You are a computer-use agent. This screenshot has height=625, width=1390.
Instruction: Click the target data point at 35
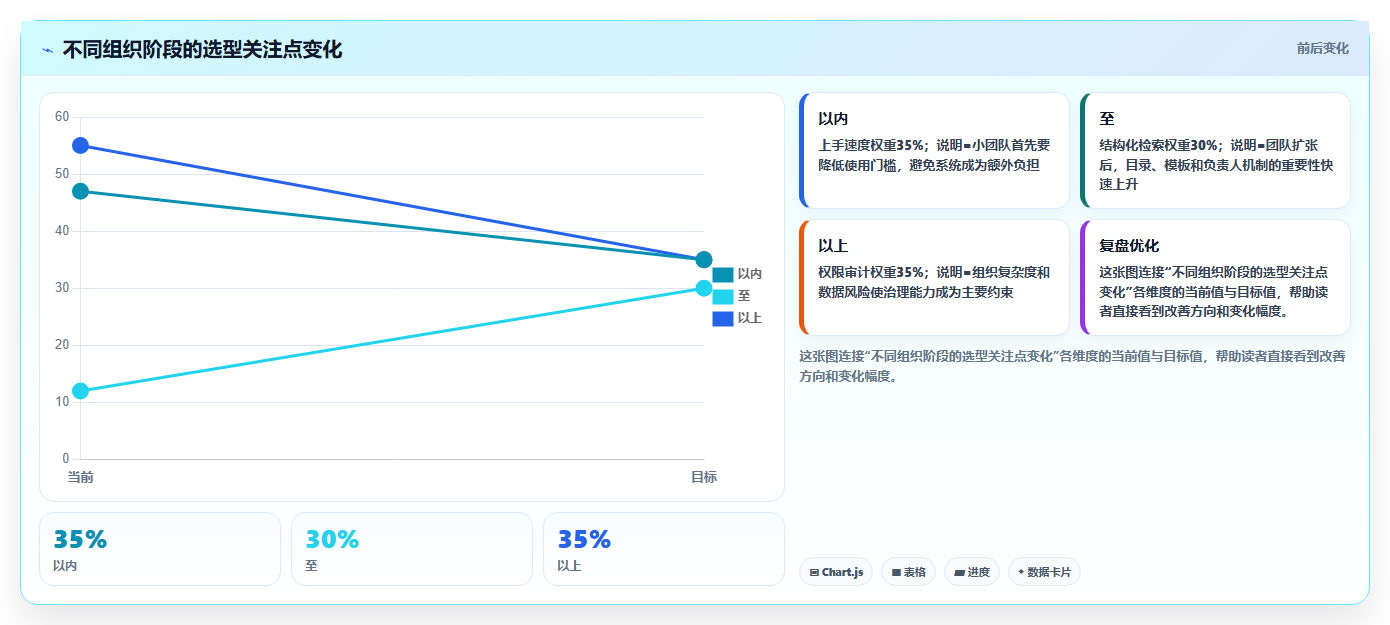[x=704, y=260]
